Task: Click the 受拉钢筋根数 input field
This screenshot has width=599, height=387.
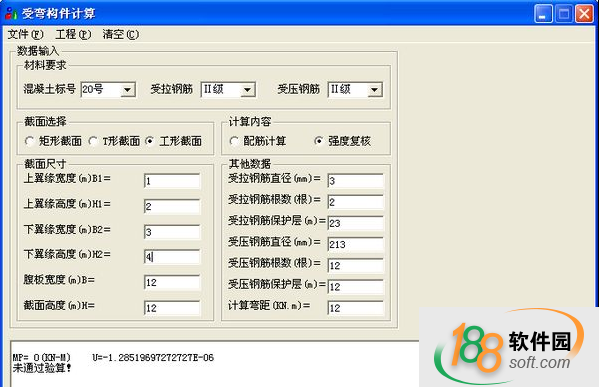Action: pyautogui.click(x=355, y=202)
